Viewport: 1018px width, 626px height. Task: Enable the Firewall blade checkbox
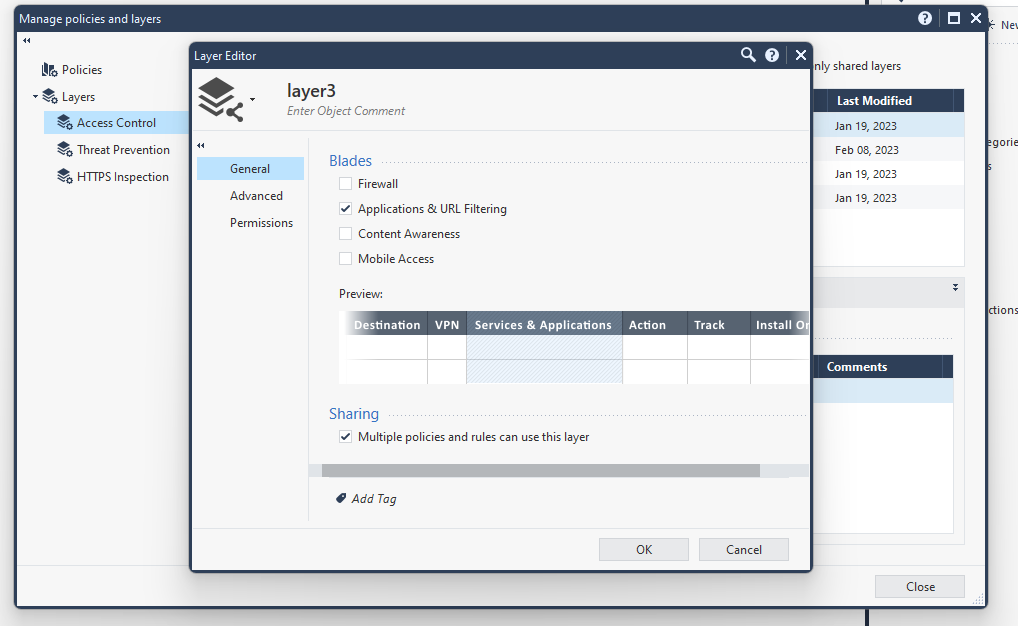coord(346,184)
